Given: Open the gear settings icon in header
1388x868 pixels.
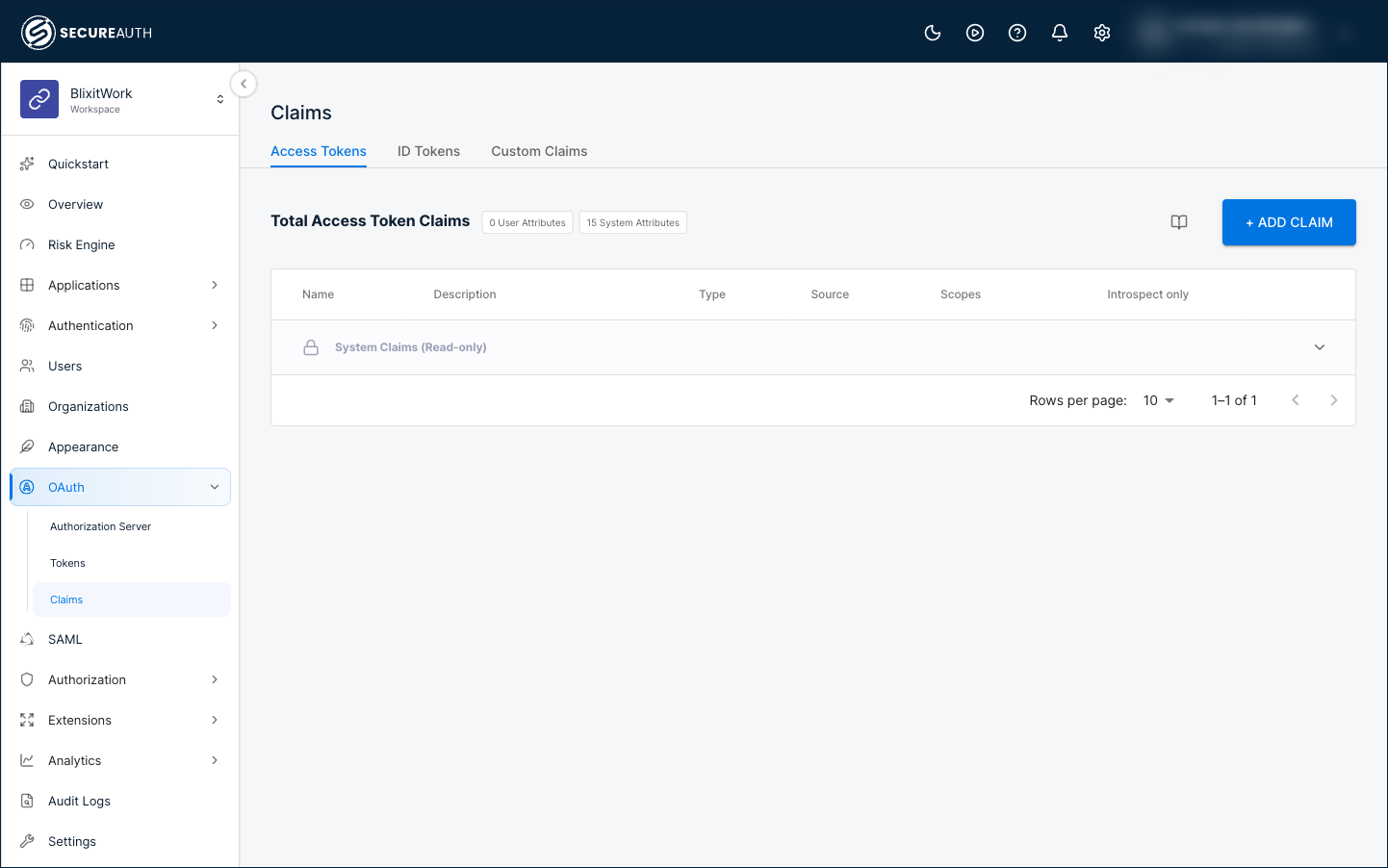Looking at the screenshot, I should click(x=1102, y=33).
